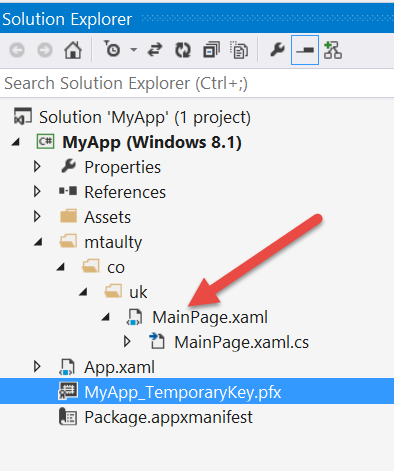This screenshot has width=394, height=471.
Task: Click the Solution Explorer title bar
Action: coord(197,19)
